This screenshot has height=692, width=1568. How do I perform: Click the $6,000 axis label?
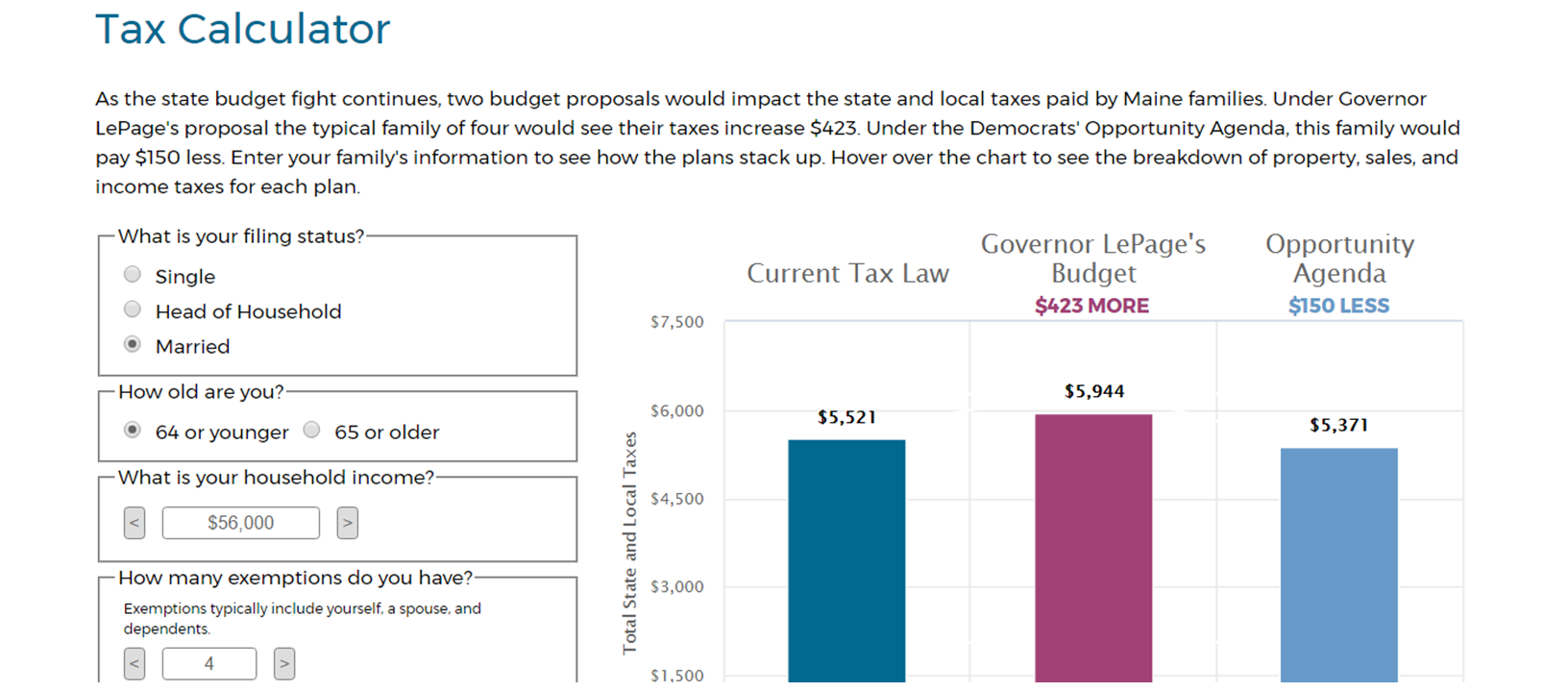(x=677, y=410)
